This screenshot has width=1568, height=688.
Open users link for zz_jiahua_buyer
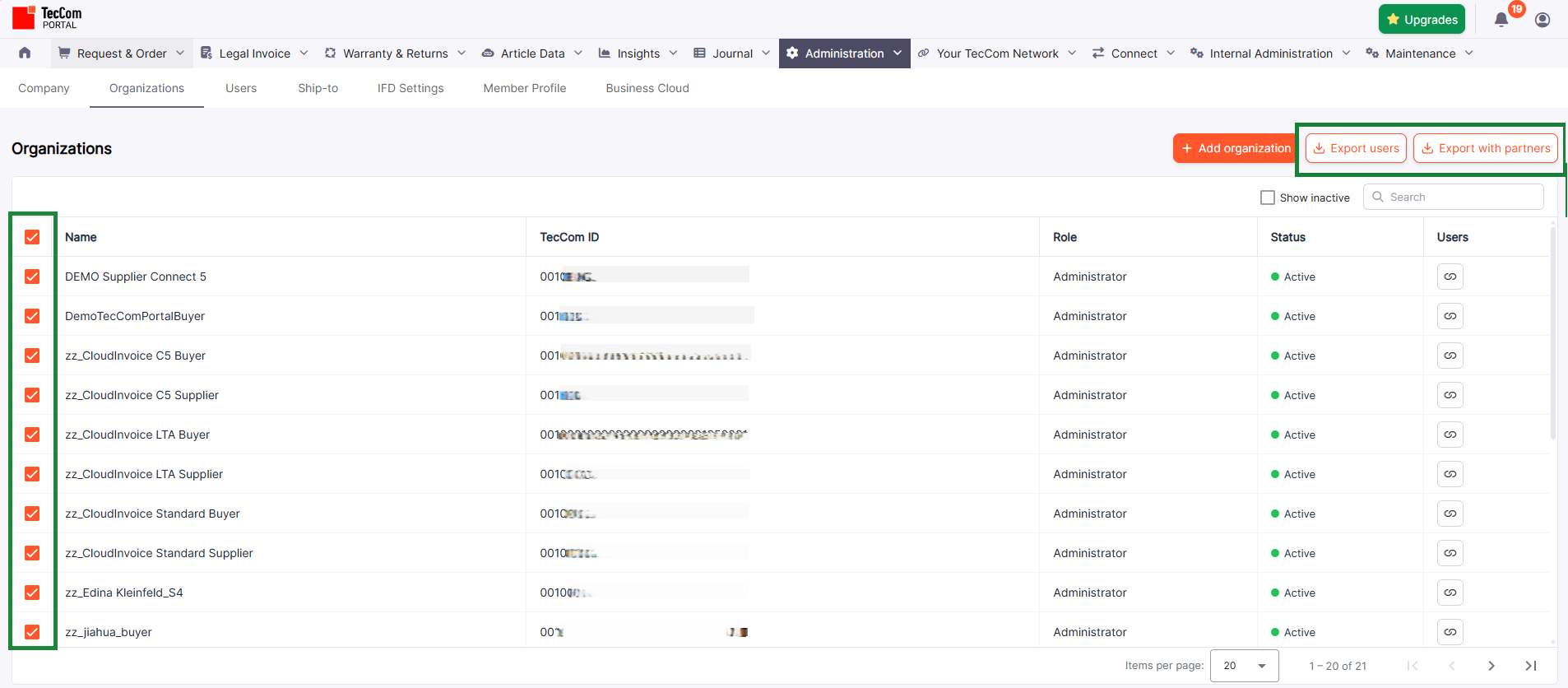pos(1450,632)
